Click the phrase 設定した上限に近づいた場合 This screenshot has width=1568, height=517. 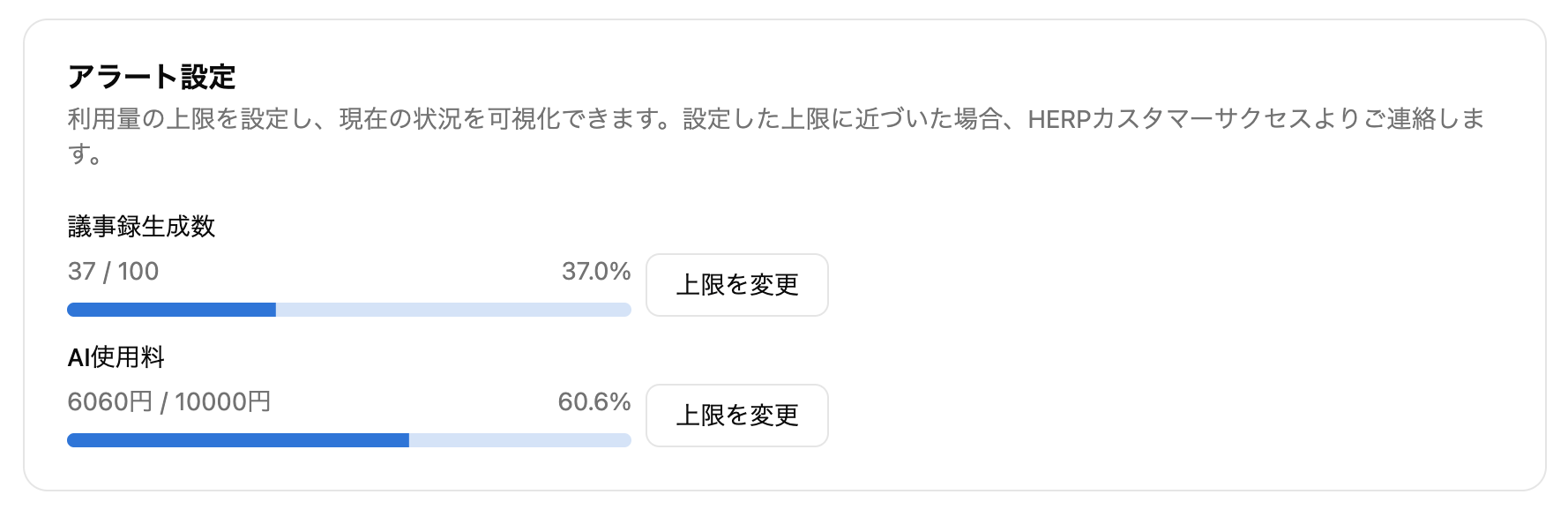click(842, 118)
